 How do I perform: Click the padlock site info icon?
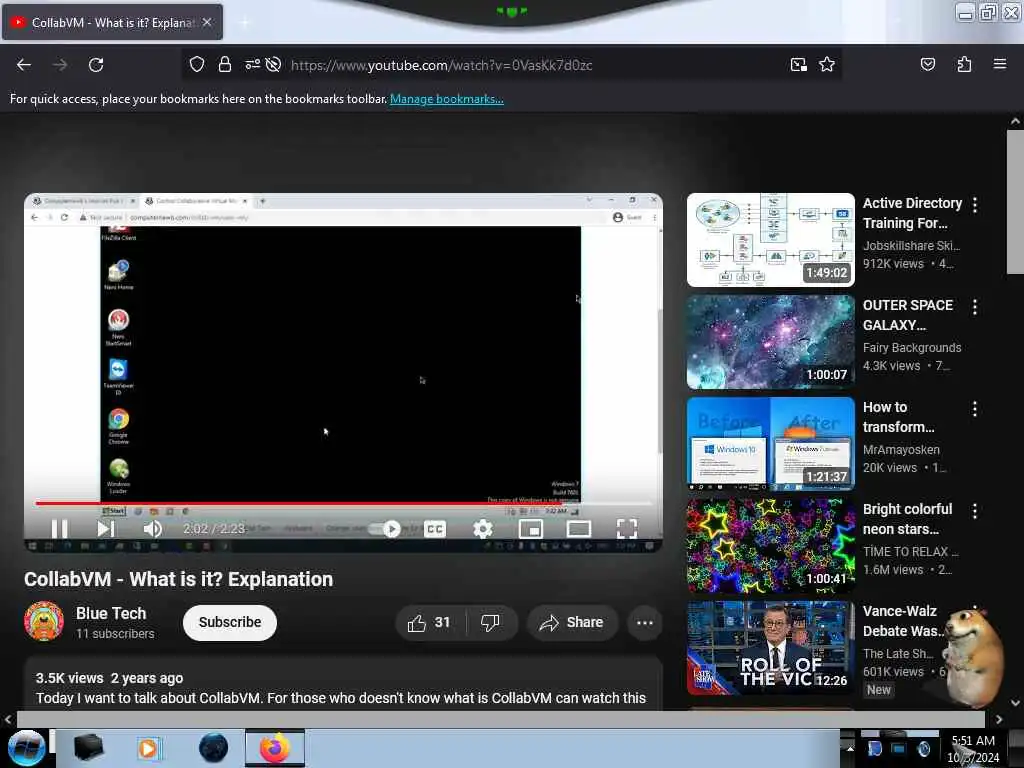225,64
